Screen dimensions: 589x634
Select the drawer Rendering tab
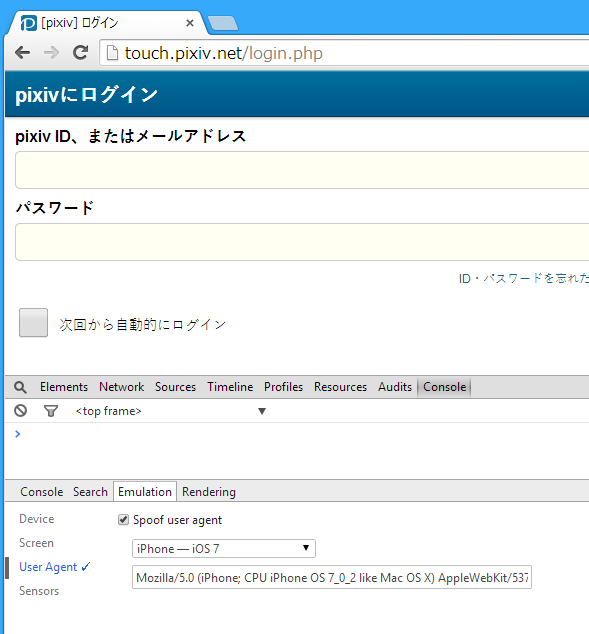coord(209,492)
